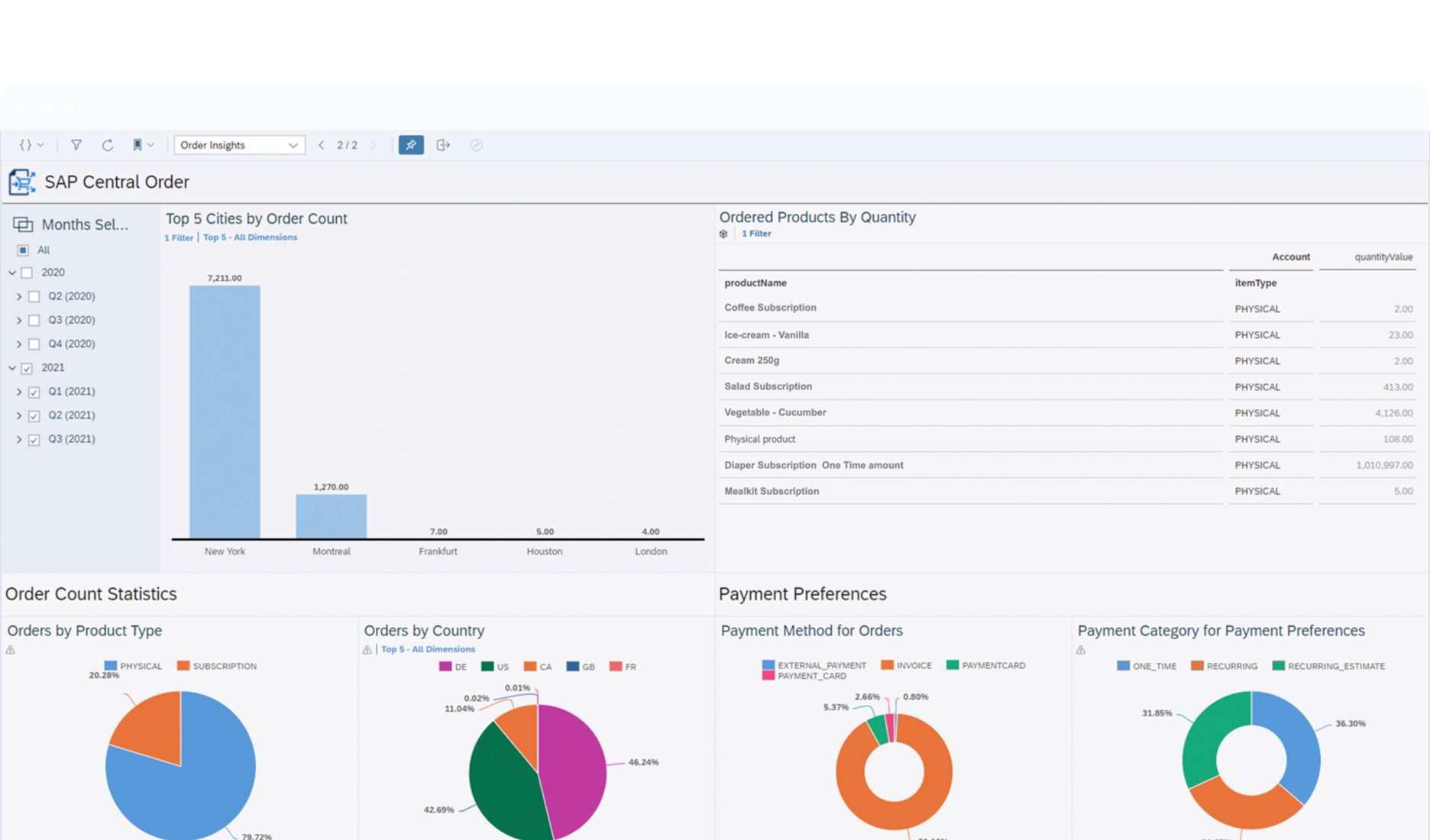Collapse the 2021 year node
This screenshot has width=1430, height=840.
12,368
